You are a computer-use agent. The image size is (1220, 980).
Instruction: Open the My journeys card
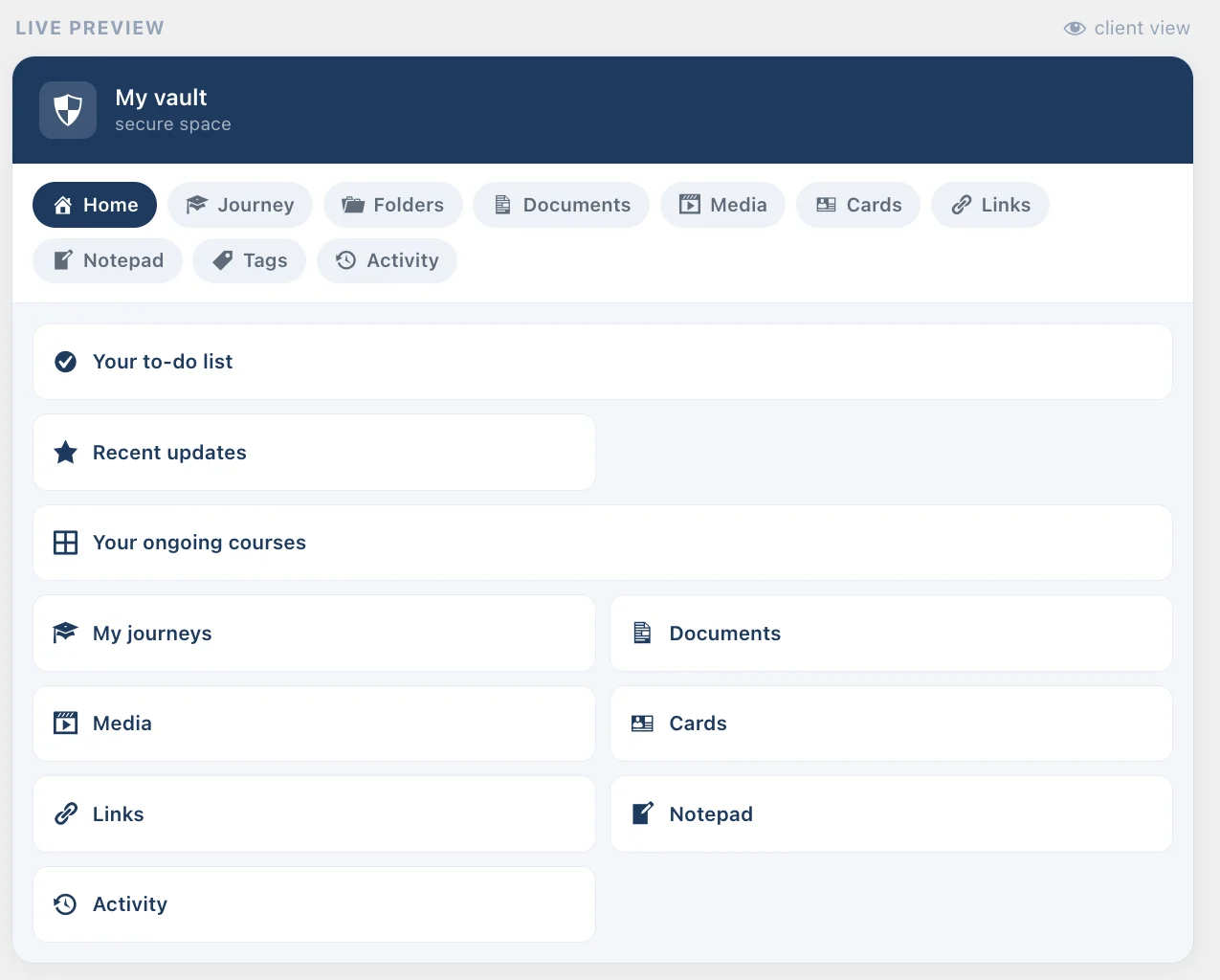(x=315, y=634)
